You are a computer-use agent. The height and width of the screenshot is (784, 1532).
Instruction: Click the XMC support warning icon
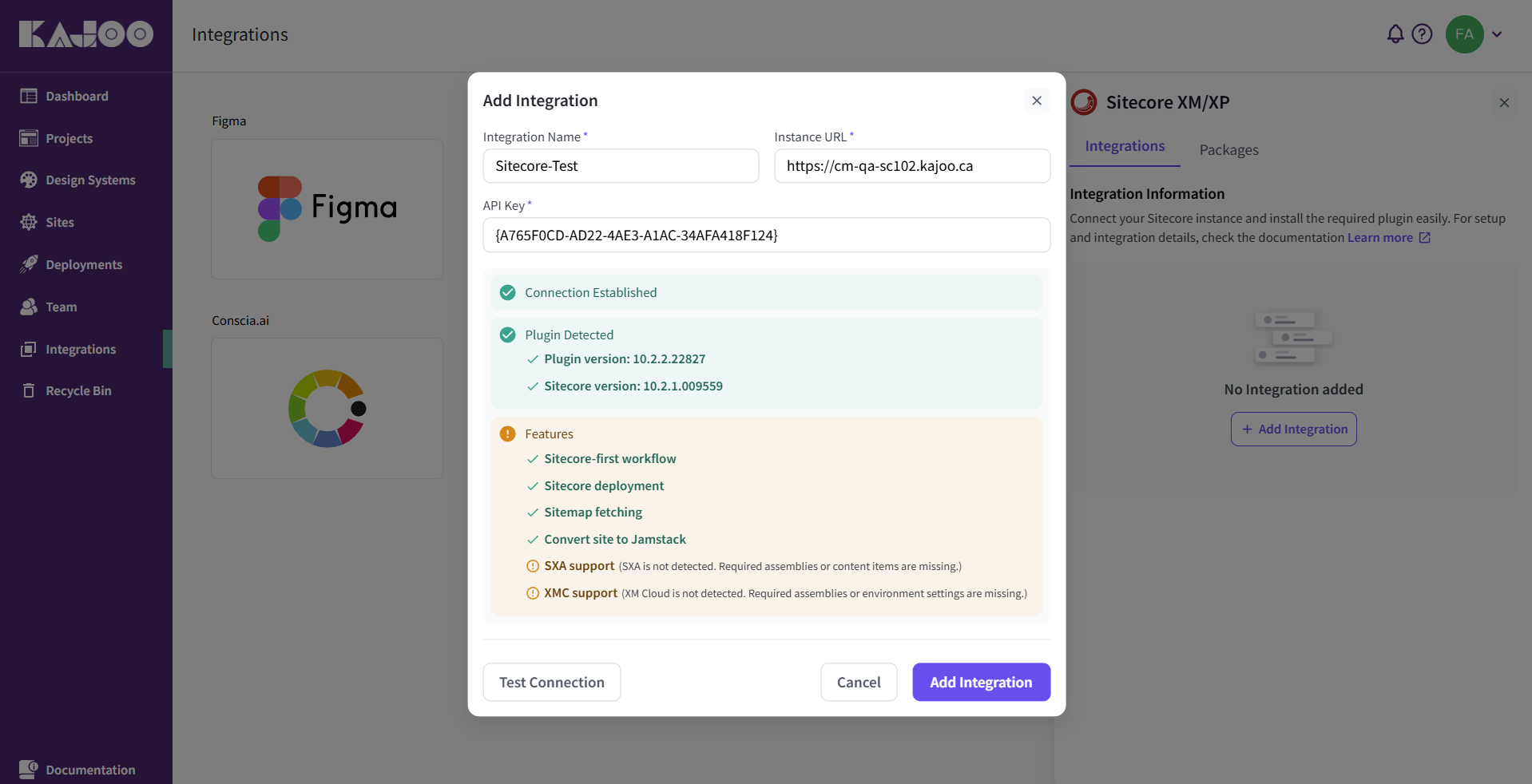[x=533, y=593]
